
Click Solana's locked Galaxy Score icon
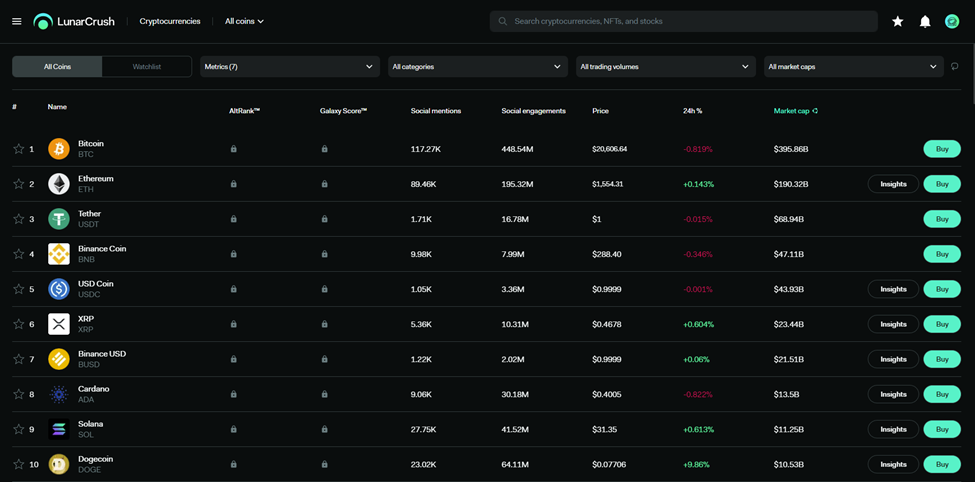coord(325,429)
